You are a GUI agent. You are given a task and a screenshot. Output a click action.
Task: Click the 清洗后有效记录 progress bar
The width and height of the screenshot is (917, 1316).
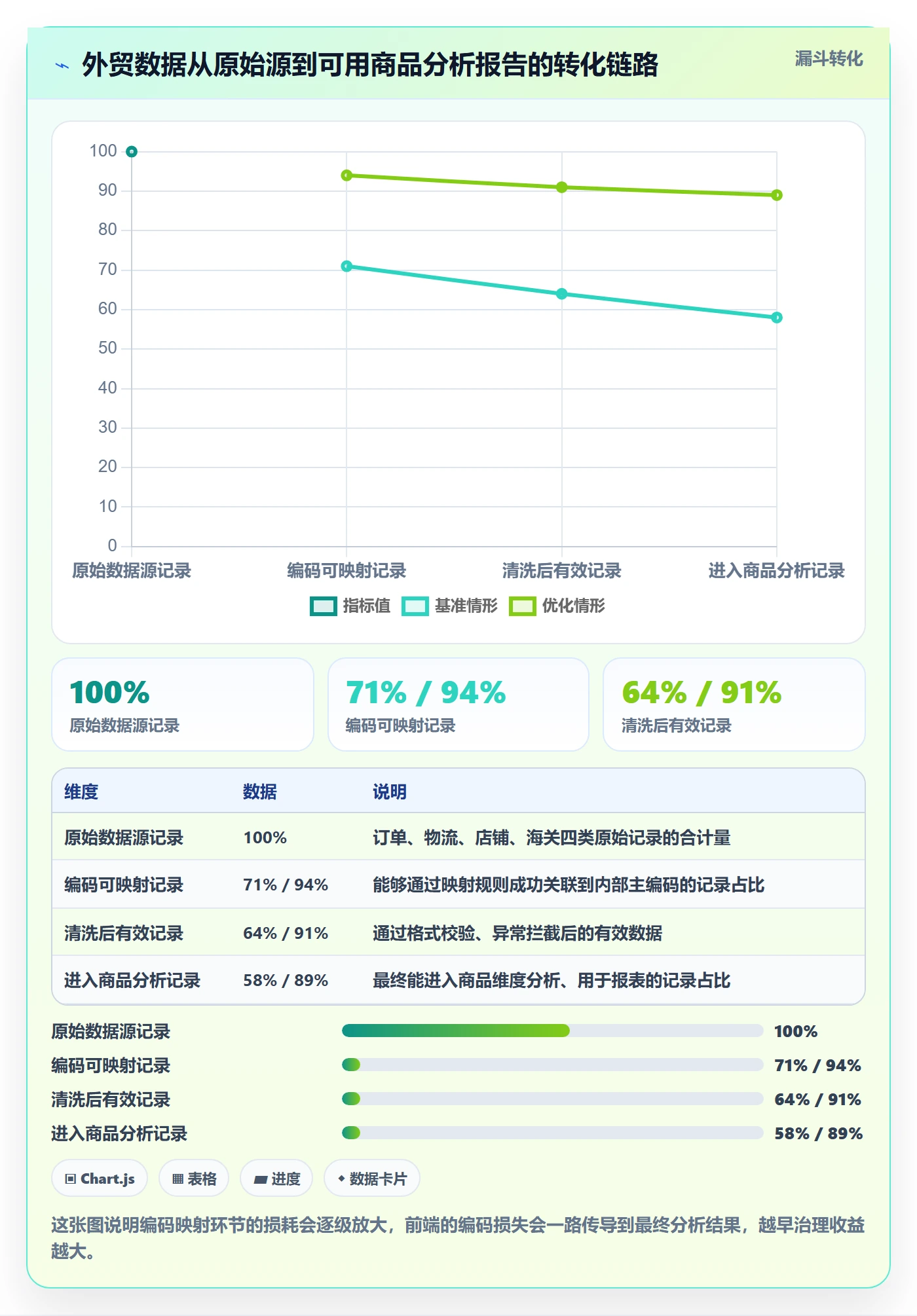pyautogui.click(x=552, y=1099)
